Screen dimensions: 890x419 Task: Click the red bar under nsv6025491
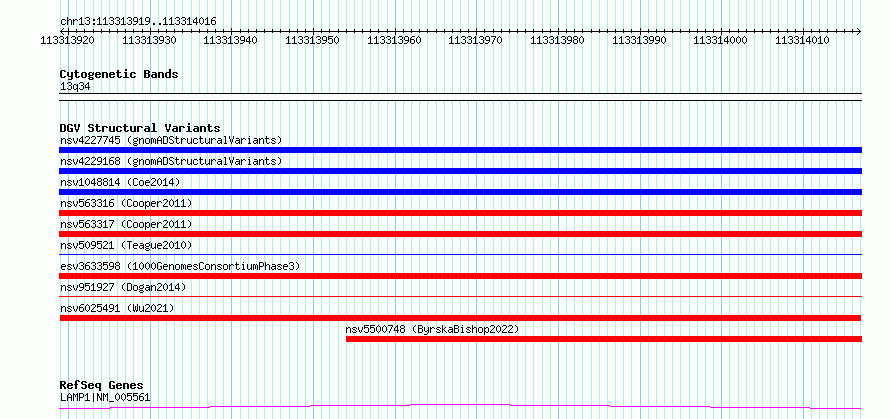tap(460, 318)
